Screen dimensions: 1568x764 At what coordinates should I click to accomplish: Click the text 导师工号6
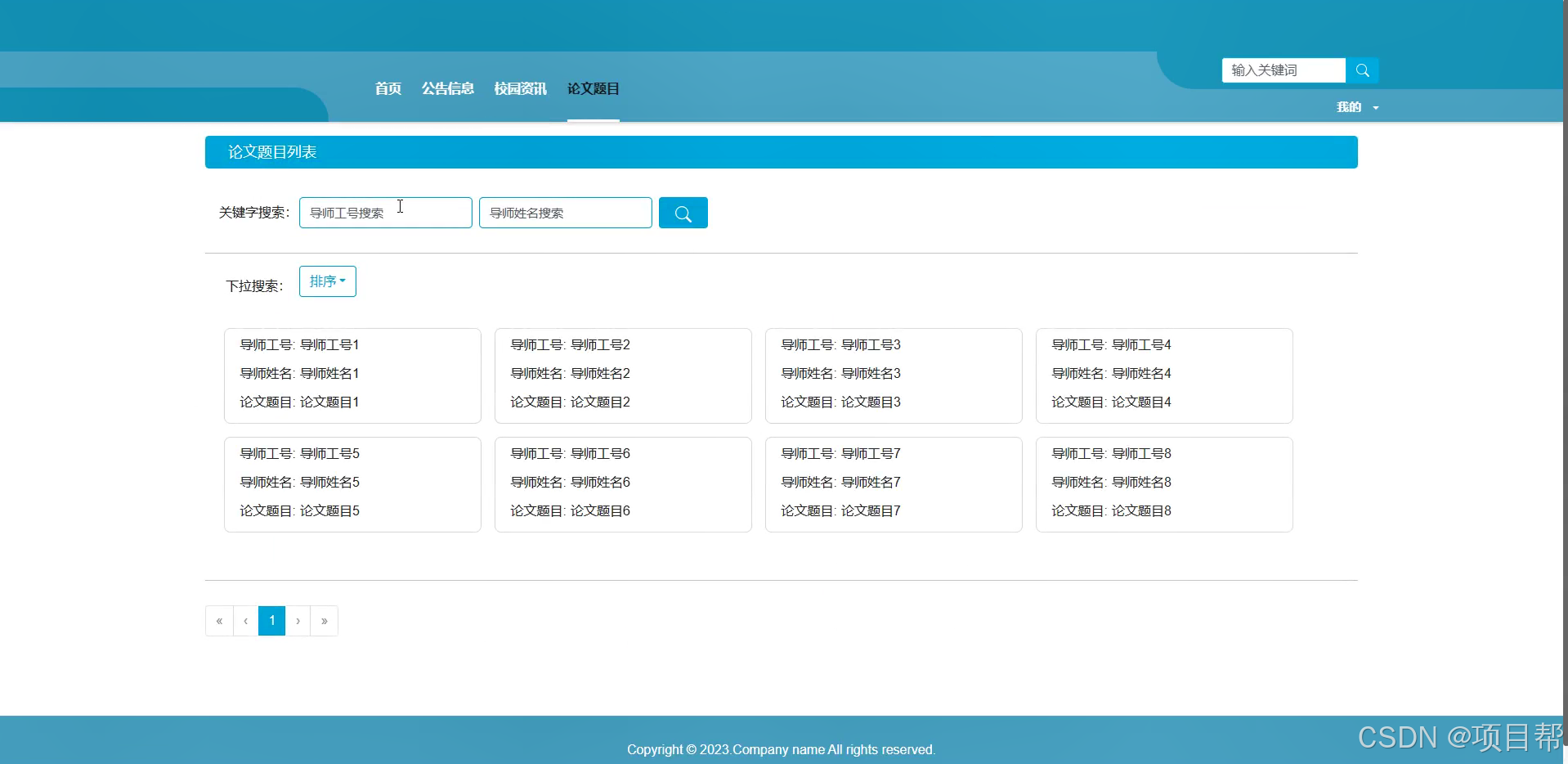click(x=600, y=453)
